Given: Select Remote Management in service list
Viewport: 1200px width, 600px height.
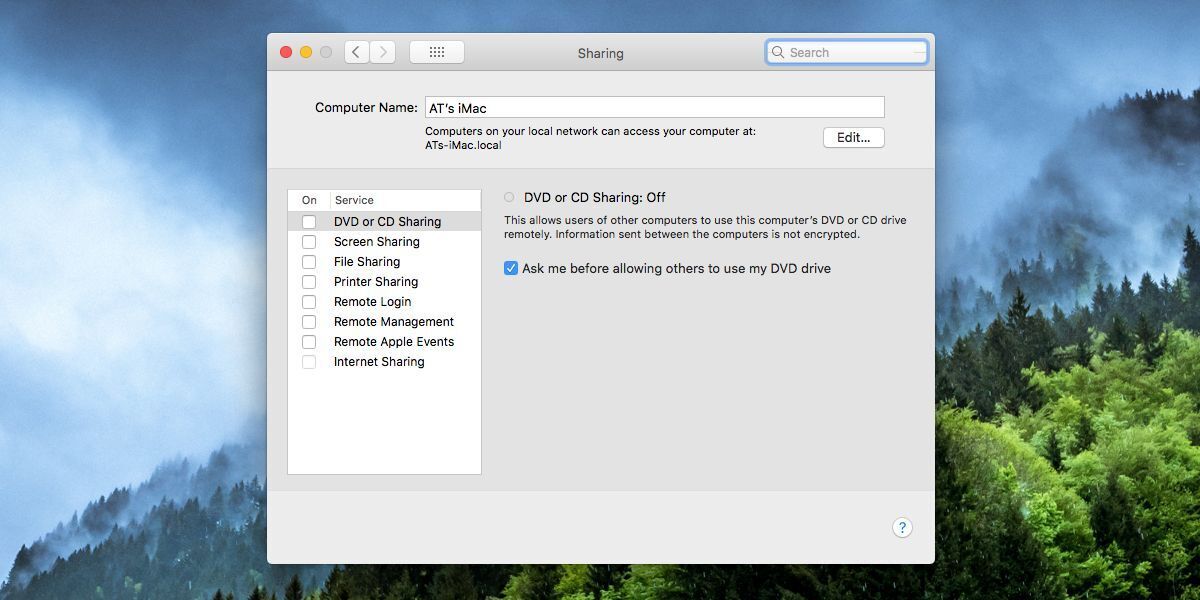Looking at the screenshot, I should pyautogui.click(x=393, y=322).
